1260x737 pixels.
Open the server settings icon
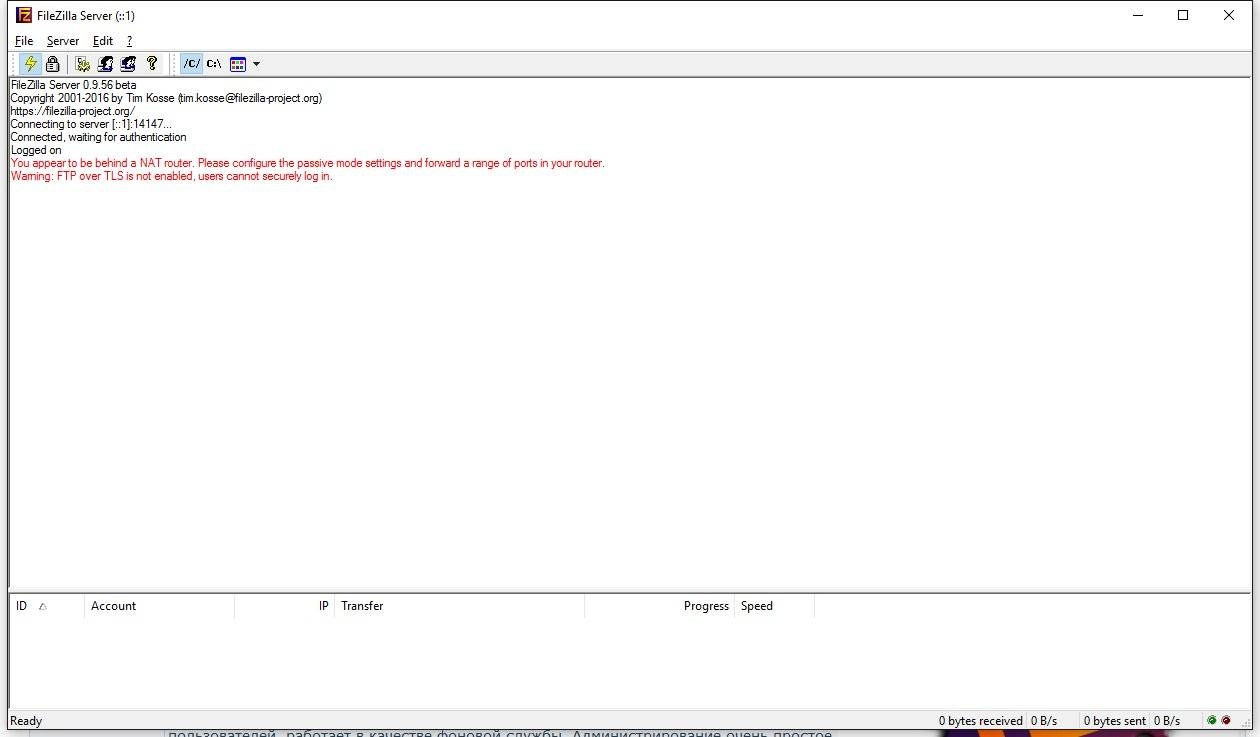[x=83, y=64]
